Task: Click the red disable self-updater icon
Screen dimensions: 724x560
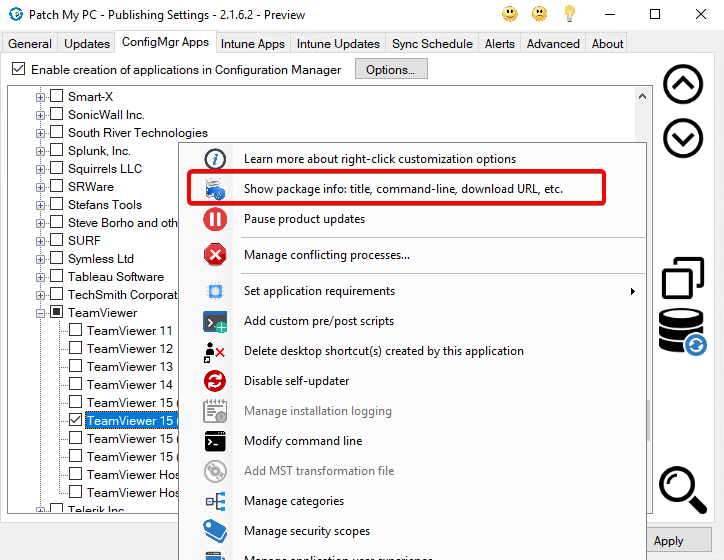Action: [215, 381]
